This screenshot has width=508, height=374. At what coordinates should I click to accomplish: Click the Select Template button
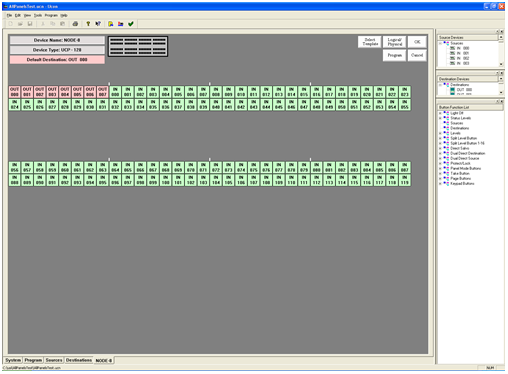[x=370, y=42]
